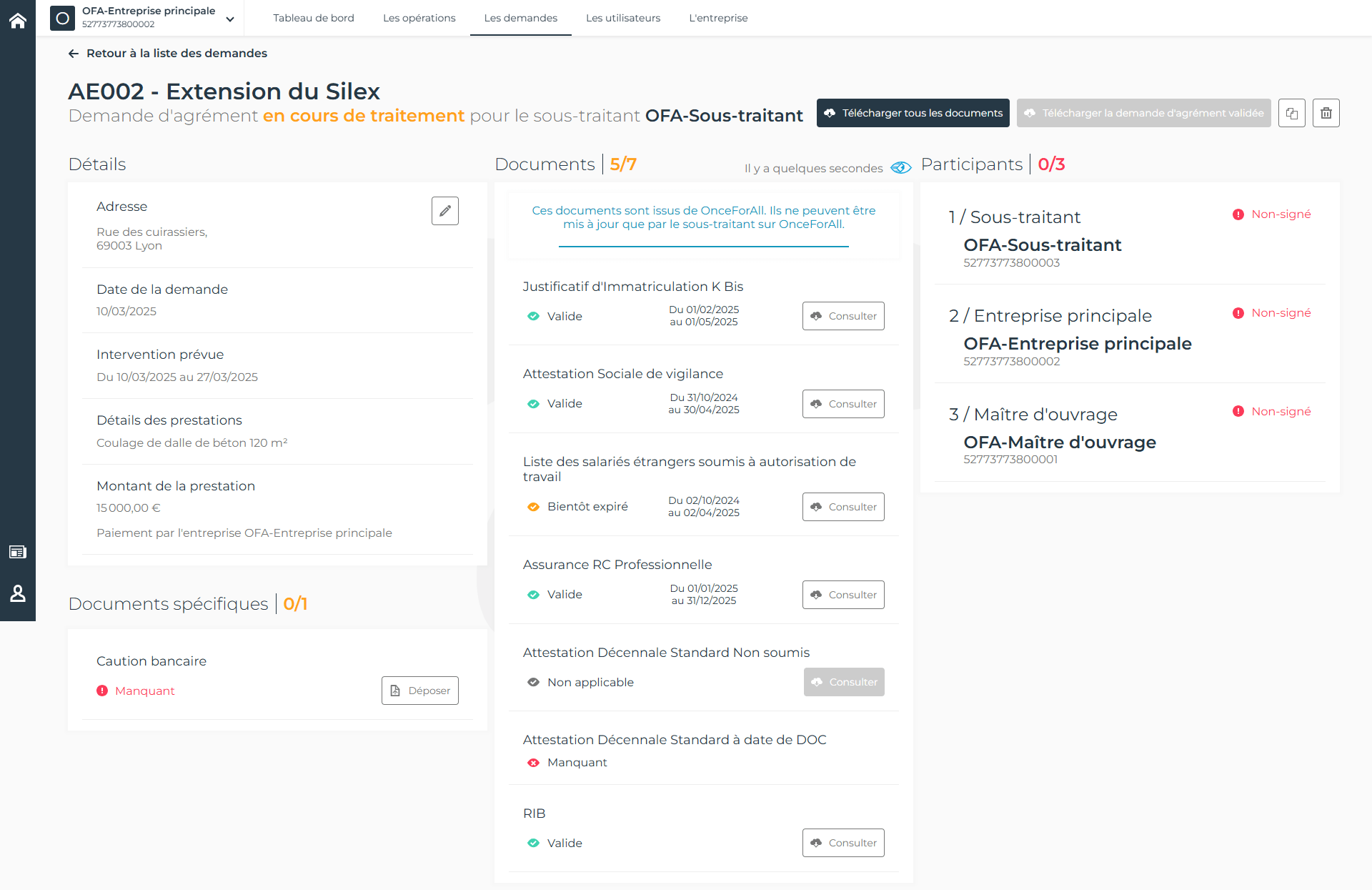Click the OFA-Sous-traitant participant entry
Viewport: 1372px width, 890px height.
pos(1042,245)
